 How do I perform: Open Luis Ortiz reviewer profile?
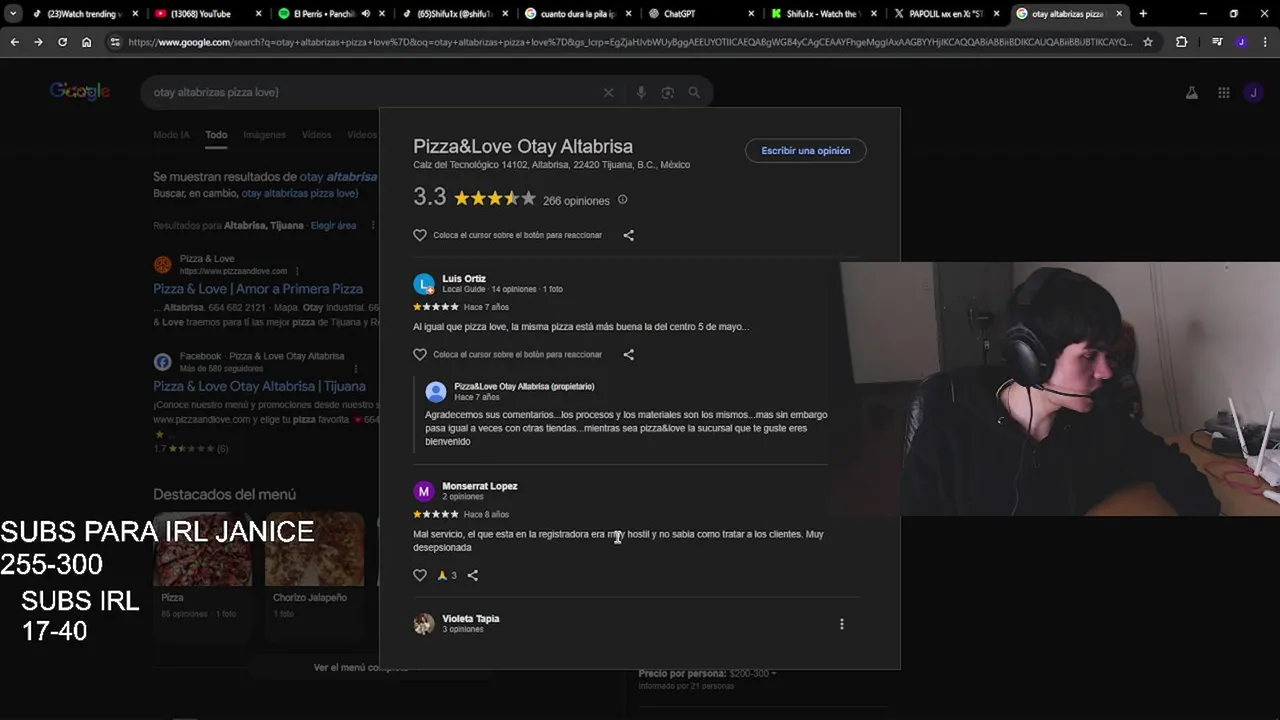[x=464, y=279]
